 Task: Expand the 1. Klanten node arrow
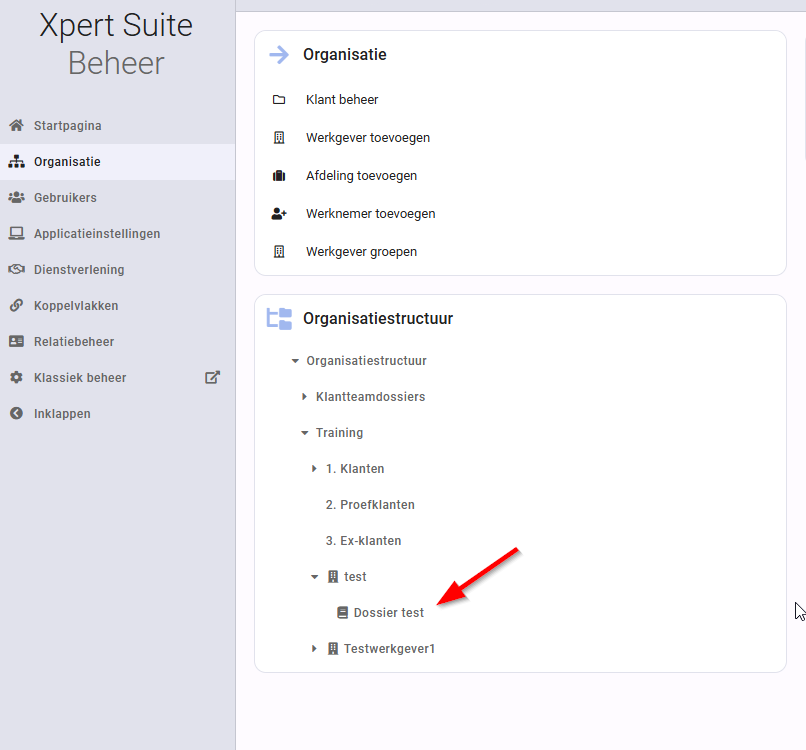click(314, 469)
